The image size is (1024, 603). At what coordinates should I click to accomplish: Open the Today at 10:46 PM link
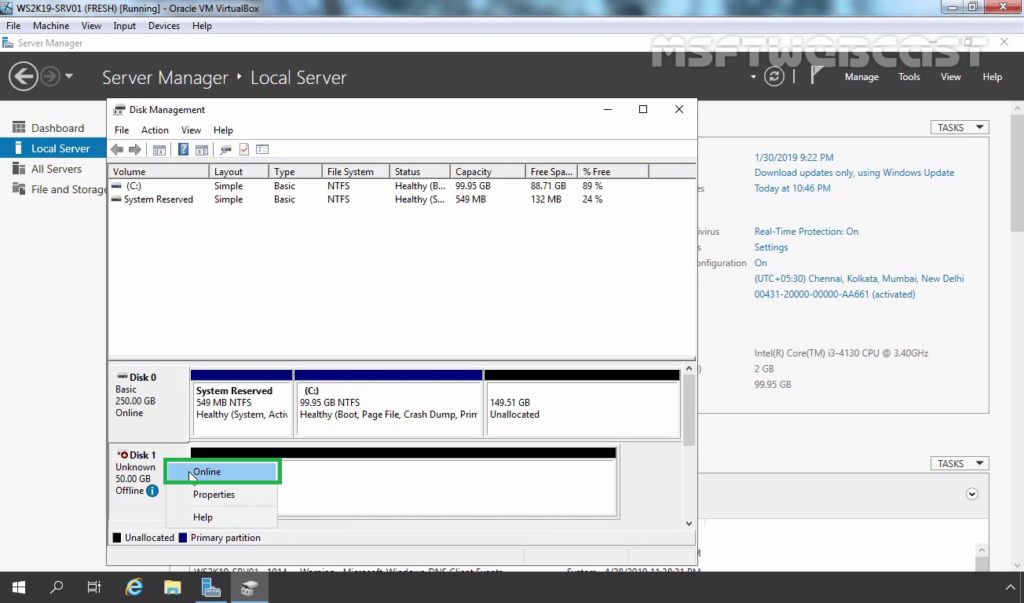(x=792, y=188)
